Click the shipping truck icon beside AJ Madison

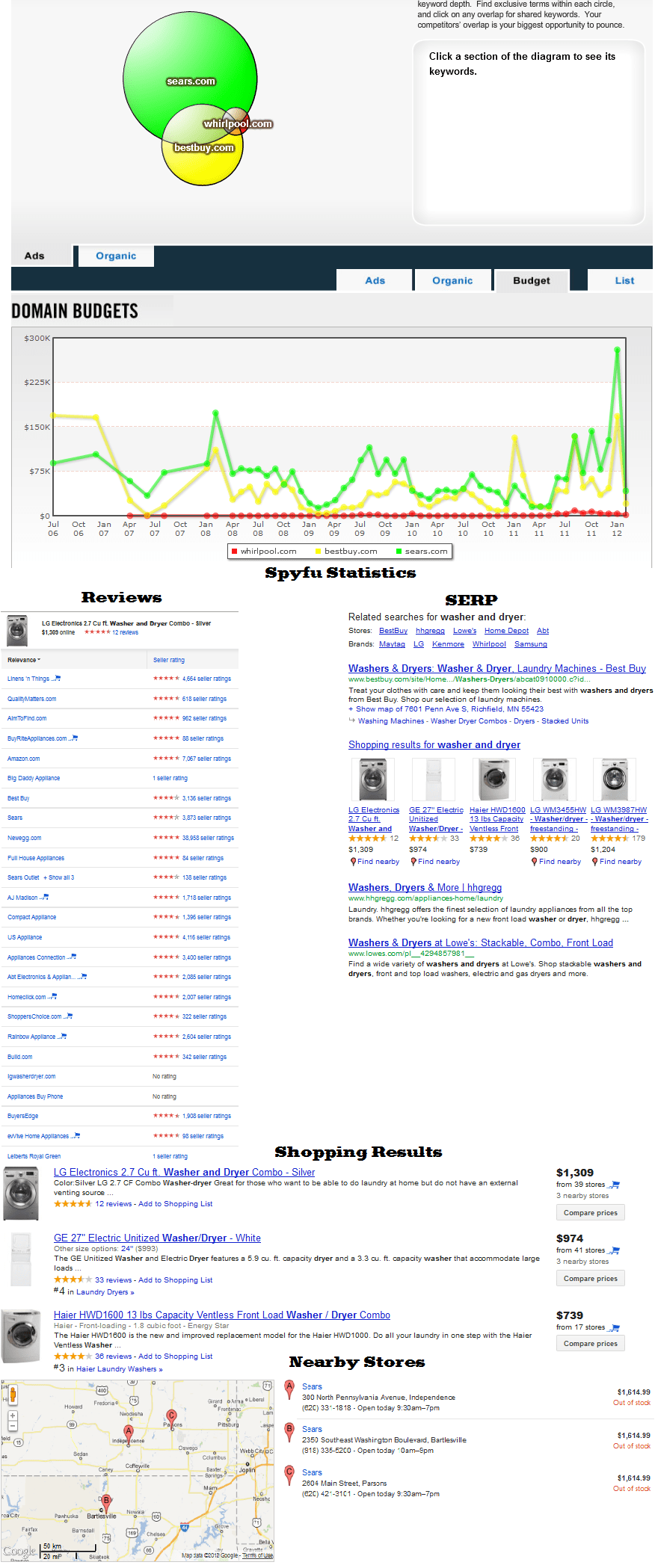click(44, 897)
